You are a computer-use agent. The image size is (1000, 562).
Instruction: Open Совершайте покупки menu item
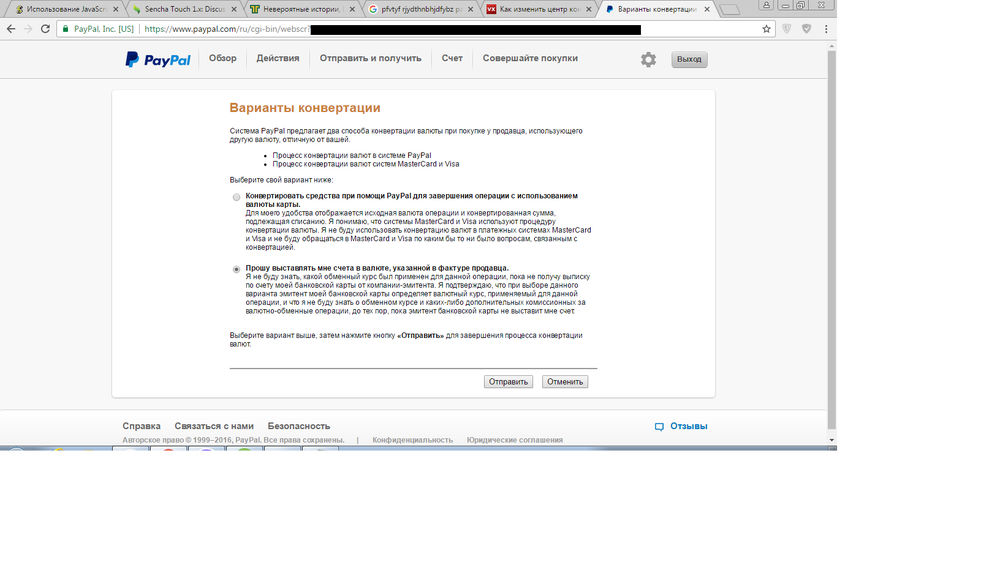pos(530,58)
